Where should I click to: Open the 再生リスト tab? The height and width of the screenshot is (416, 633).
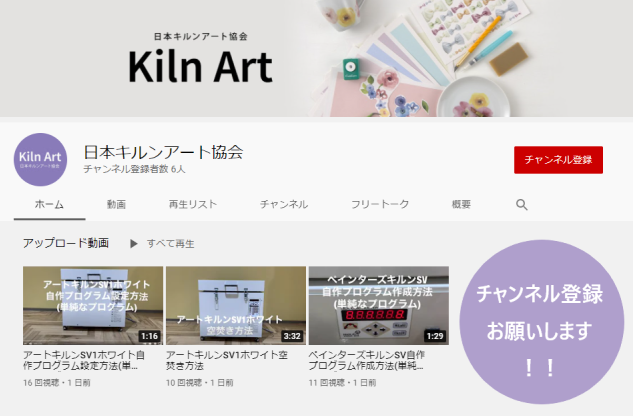click(193, 204)
